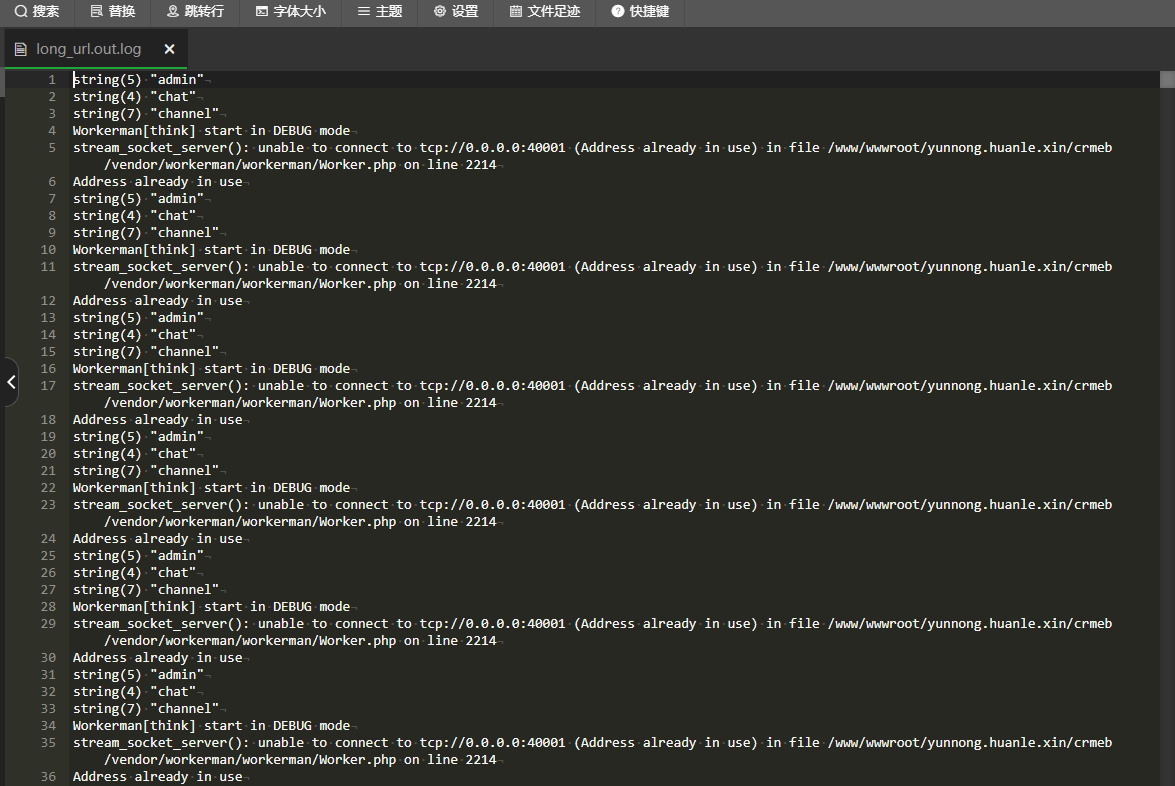Click the line 23 stream_socket_server() error text
Screen dimensions: 1175x786
[x=590, y=505]
